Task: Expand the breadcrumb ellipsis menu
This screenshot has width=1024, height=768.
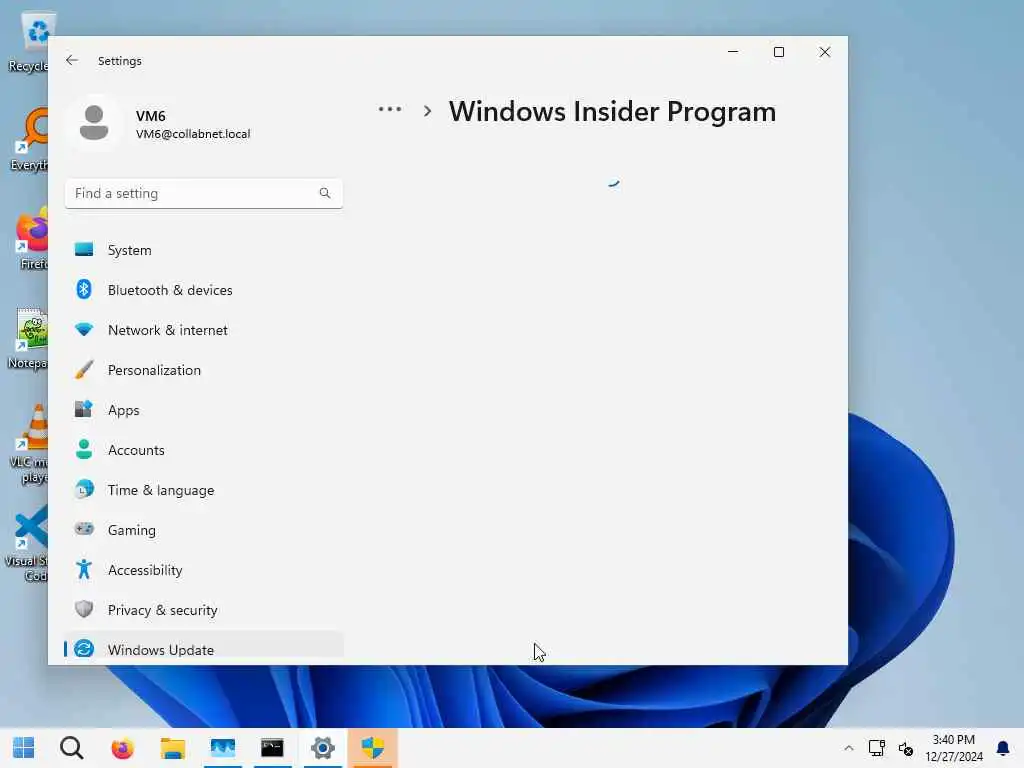Action: (390, 110)
